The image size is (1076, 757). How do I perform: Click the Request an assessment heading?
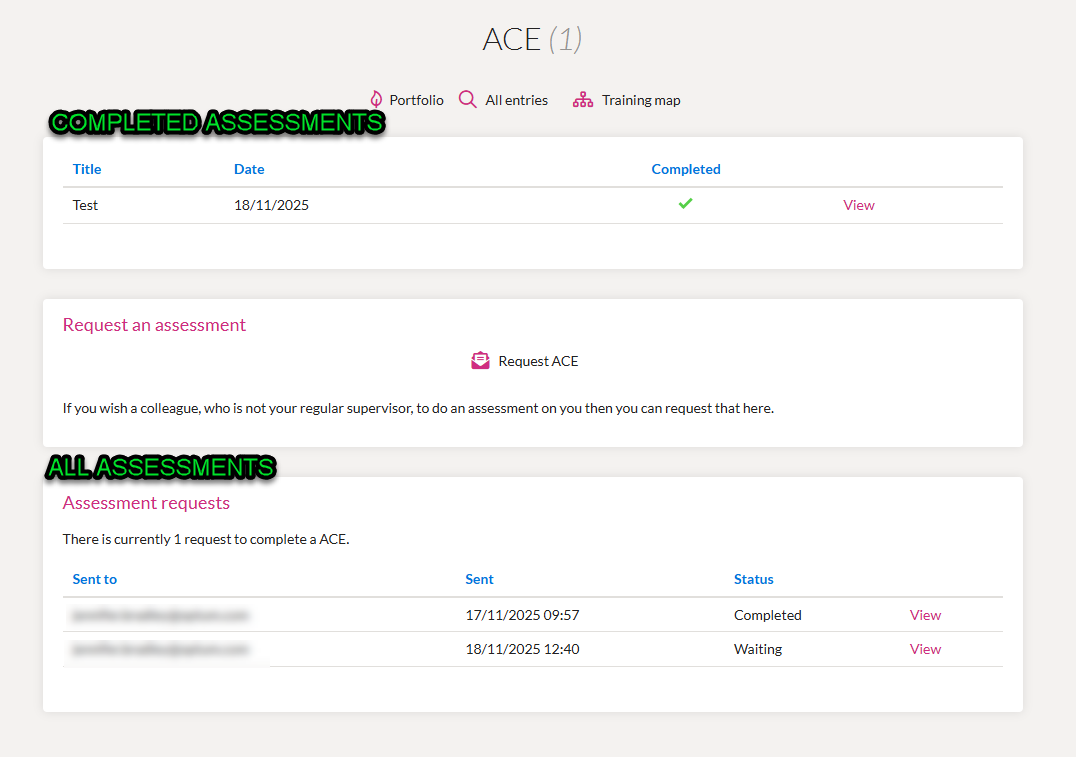[x=154, y=325]
